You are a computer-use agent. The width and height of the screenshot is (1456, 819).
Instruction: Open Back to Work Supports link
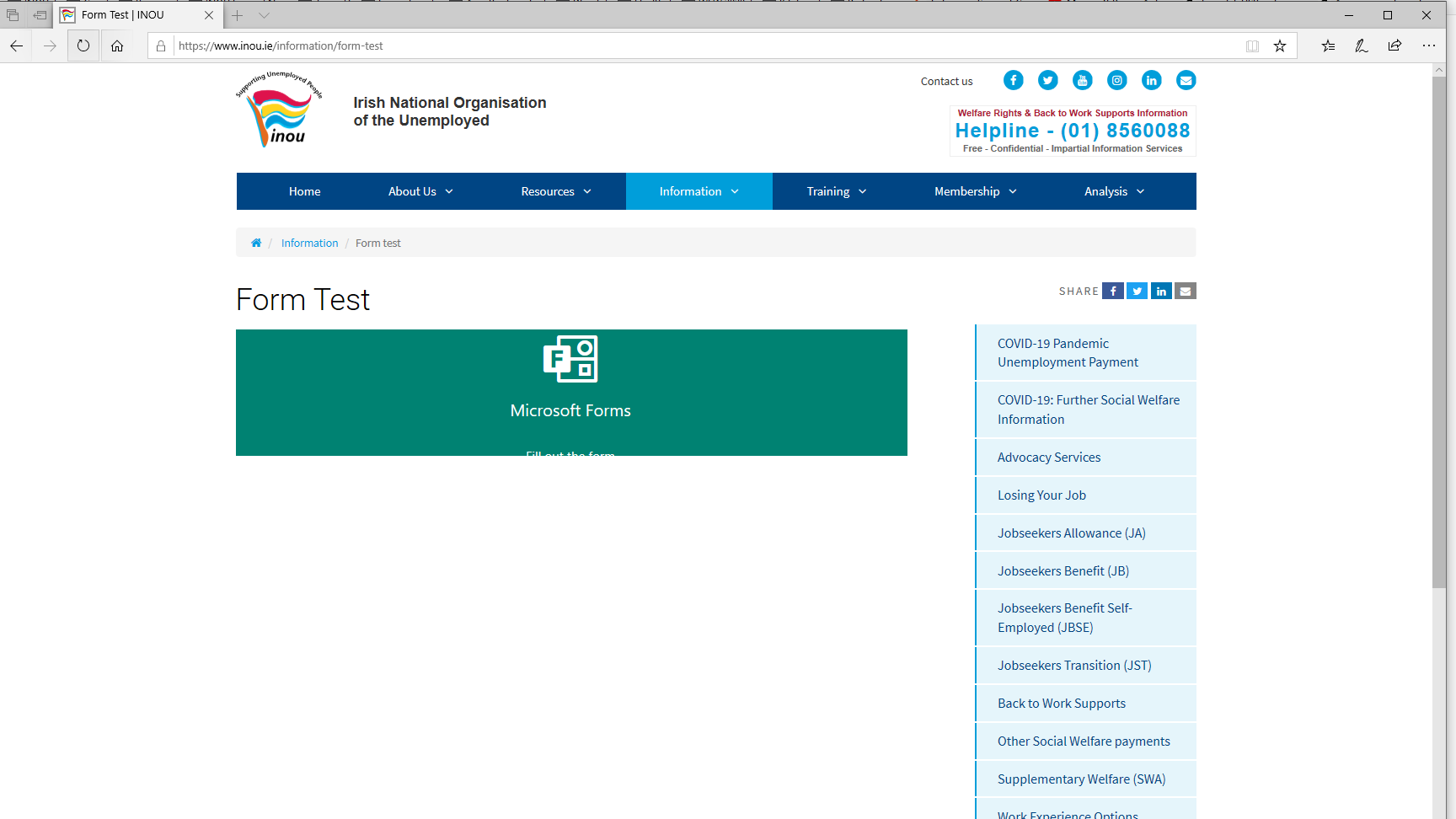[1086, 704]
